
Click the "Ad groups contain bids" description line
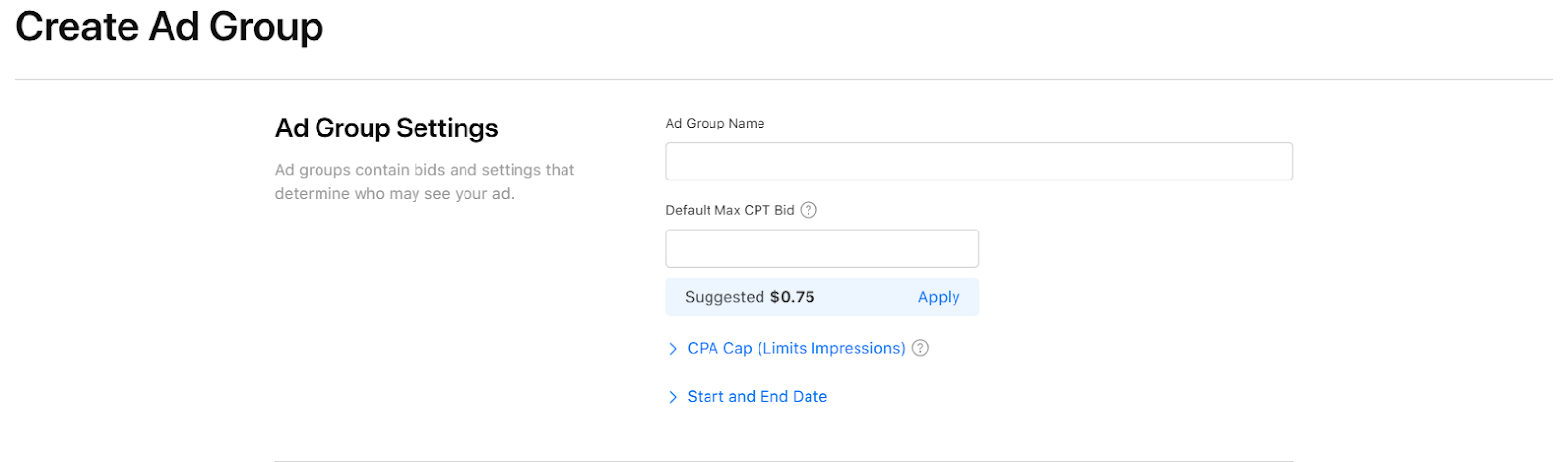tap(424, 170)
